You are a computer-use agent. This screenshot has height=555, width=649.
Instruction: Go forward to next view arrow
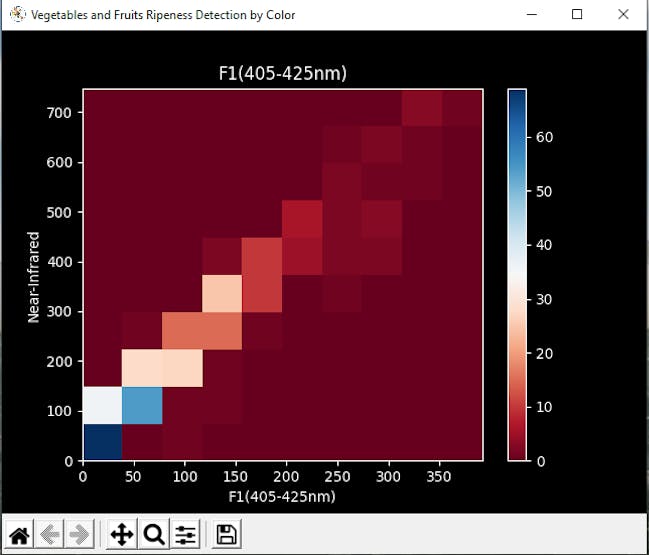click(79, 534)
